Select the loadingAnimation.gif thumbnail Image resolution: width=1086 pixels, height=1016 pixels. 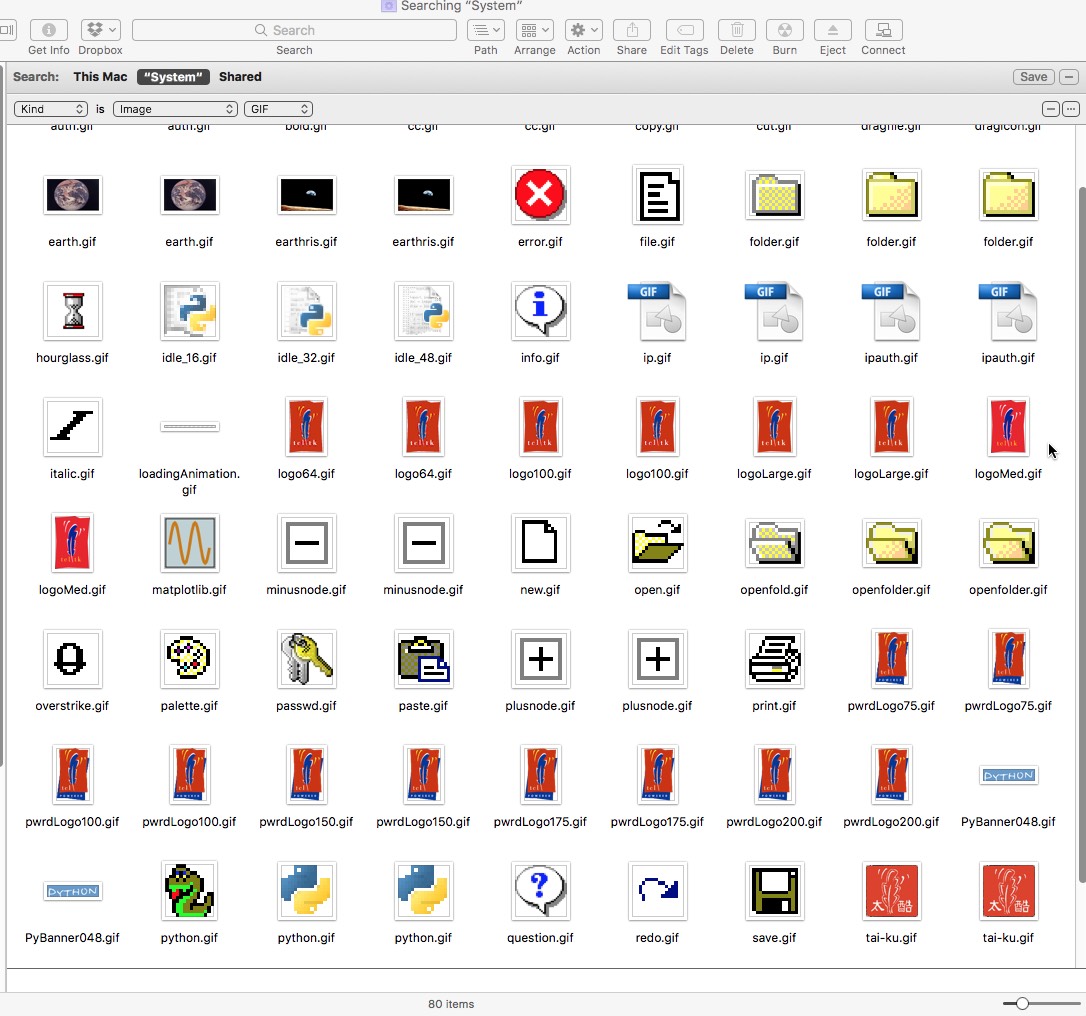click(190, 427)
